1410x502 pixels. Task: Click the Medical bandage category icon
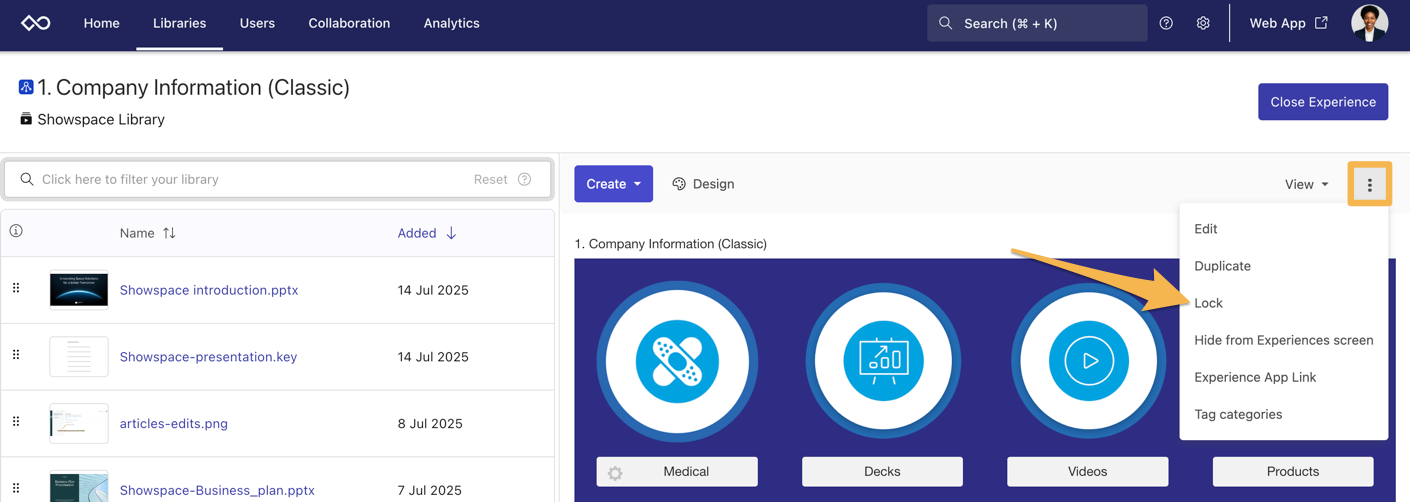tap(677, 361)
